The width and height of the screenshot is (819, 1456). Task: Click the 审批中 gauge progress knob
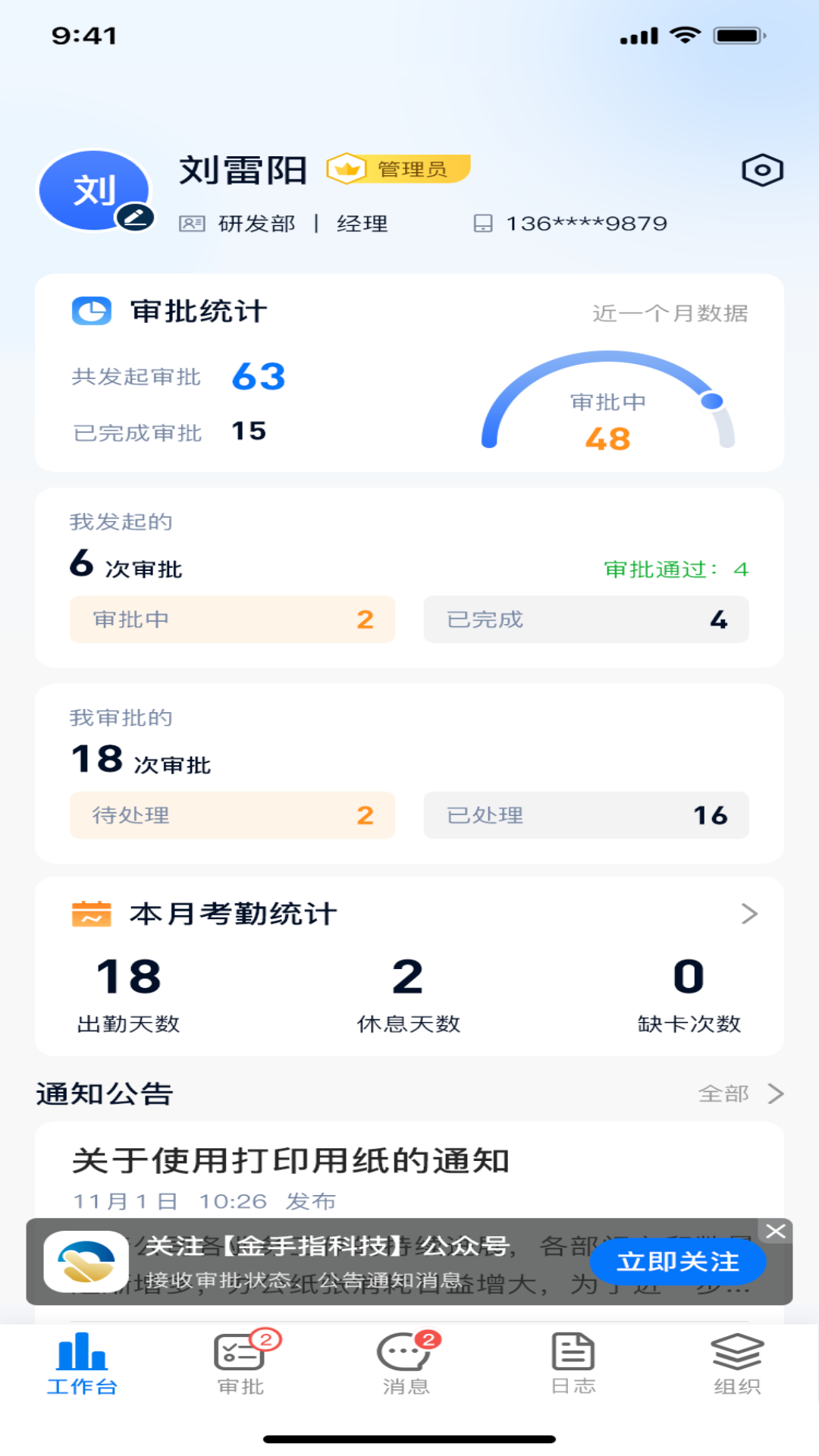(x=711, y=401)
